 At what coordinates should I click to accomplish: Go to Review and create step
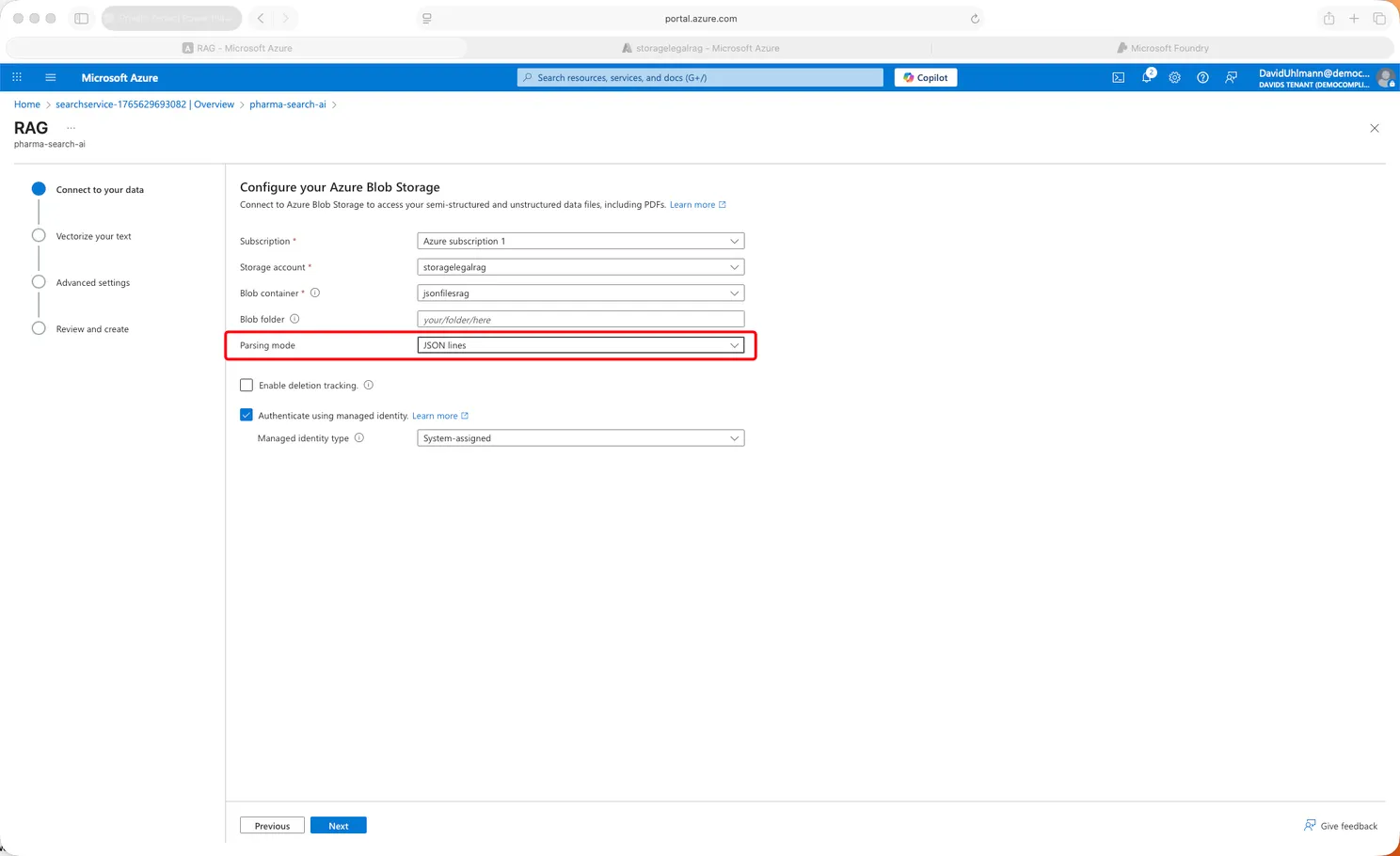(92, 329)
